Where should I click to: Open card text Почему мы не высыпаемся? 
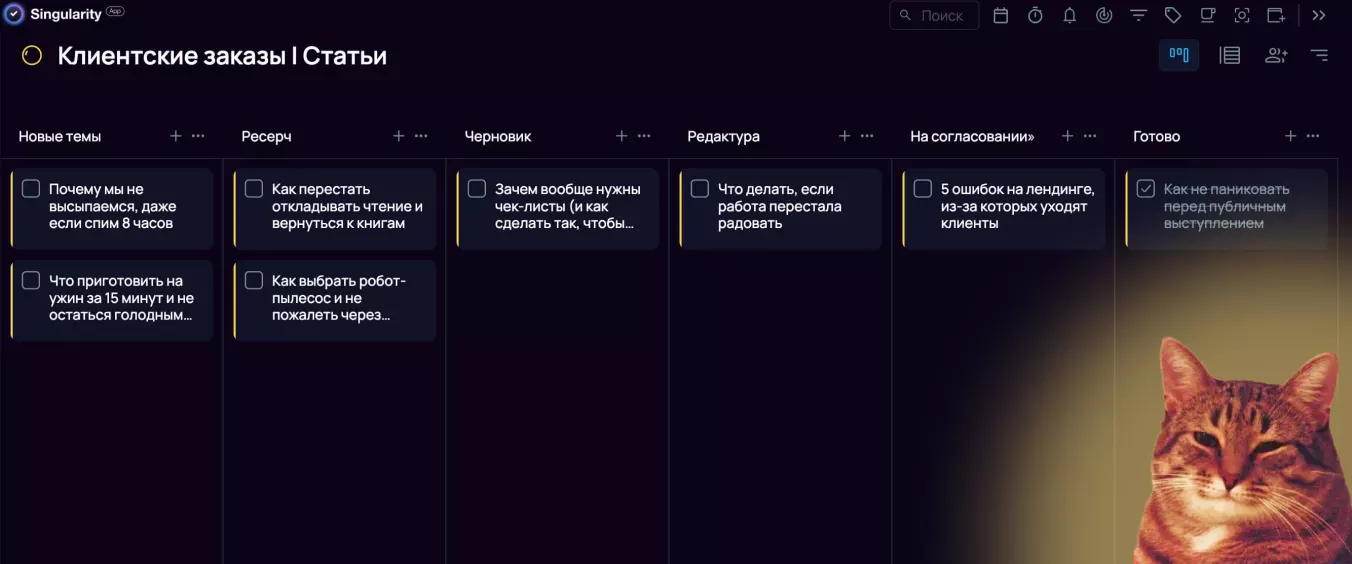112,206
